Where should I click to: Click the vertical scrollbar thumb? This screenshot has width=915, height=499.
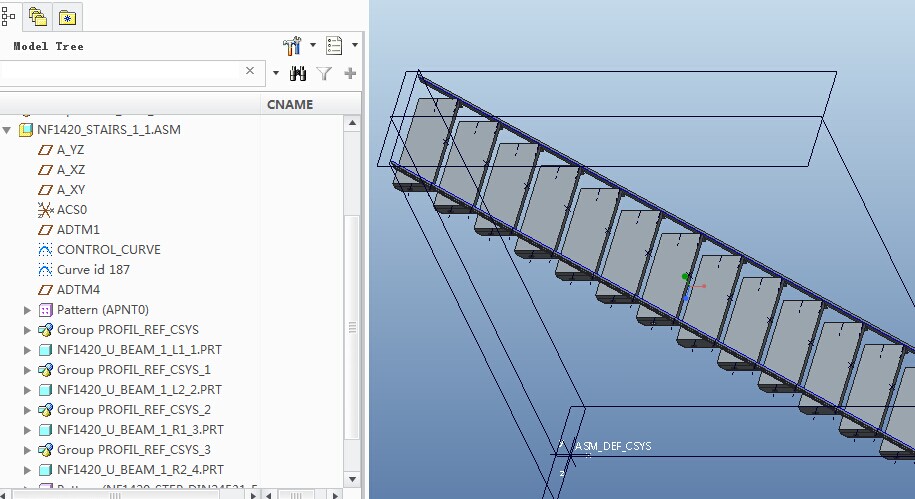pos(352,327)
